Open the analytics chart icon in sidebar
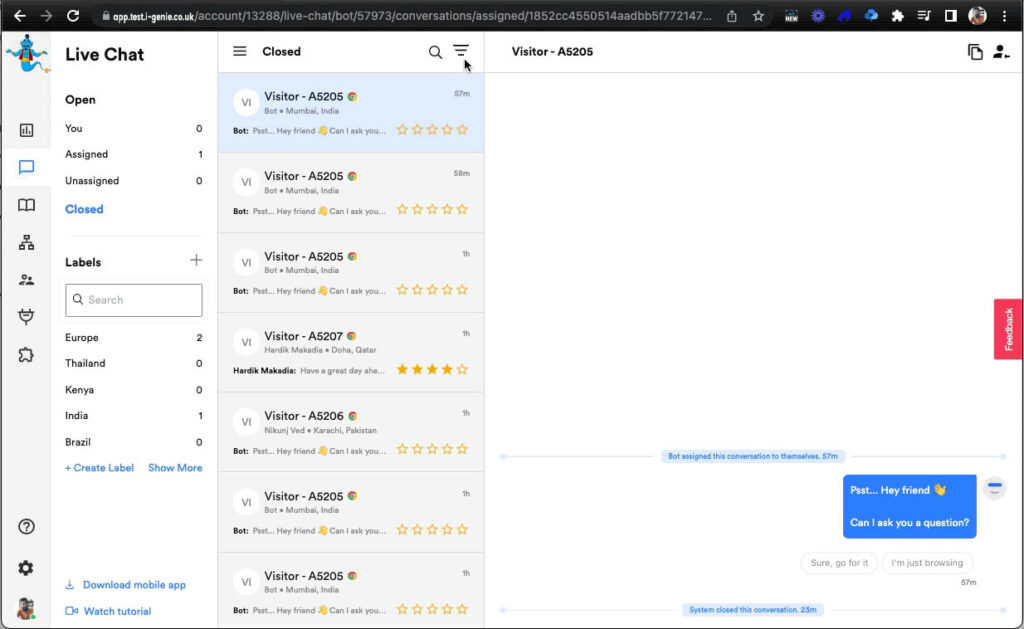The height and width of the screenshot is (629, 1024). [27, 130]
